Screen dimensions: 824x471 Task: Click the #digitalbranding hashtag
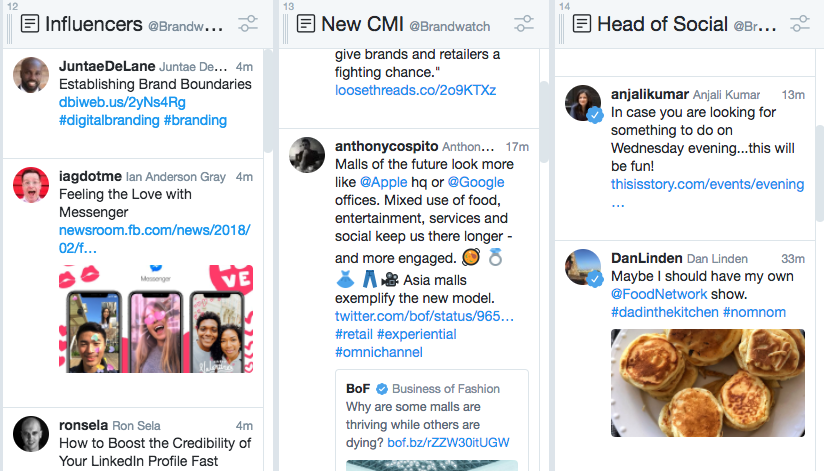tap(108, 120)
